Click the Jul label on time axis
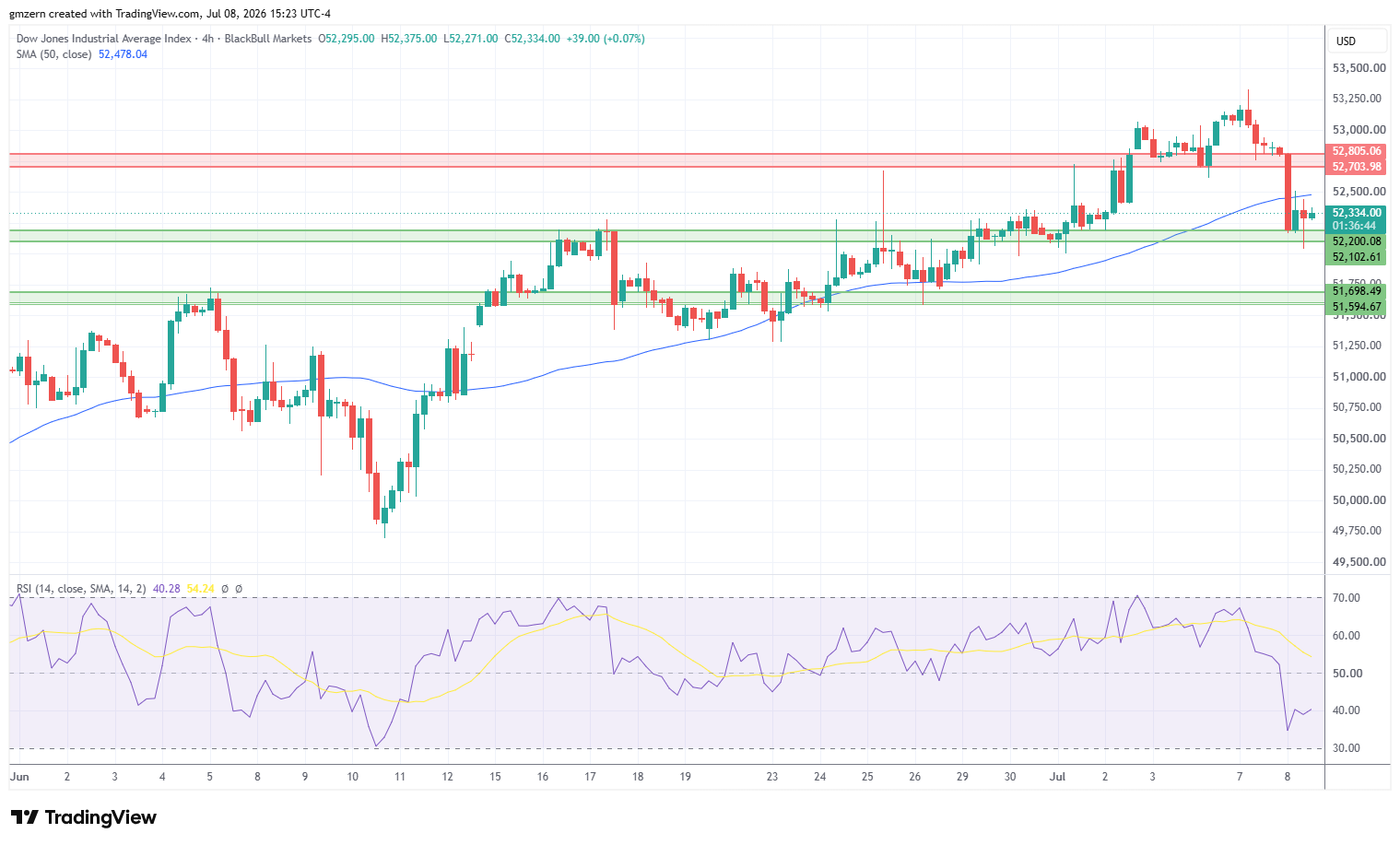The image size is (1400, 845). click(1057, 777)
